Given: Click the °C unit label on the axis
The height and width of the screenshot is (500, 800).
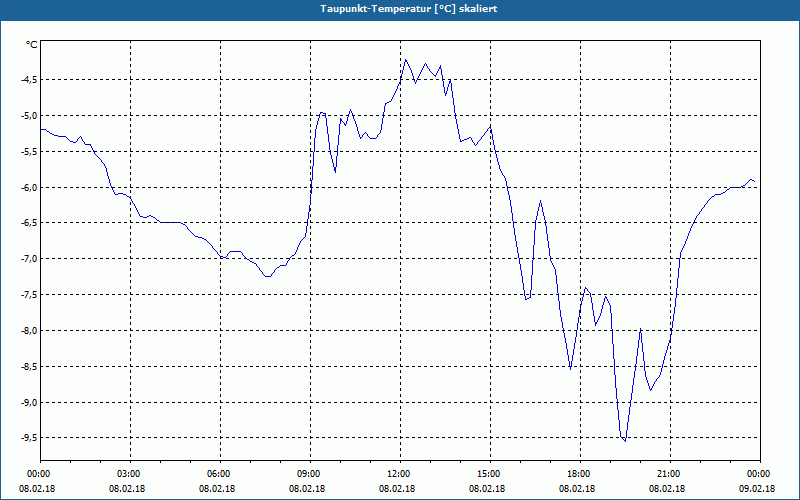Looking at the screenshot, I should point(32,45).
